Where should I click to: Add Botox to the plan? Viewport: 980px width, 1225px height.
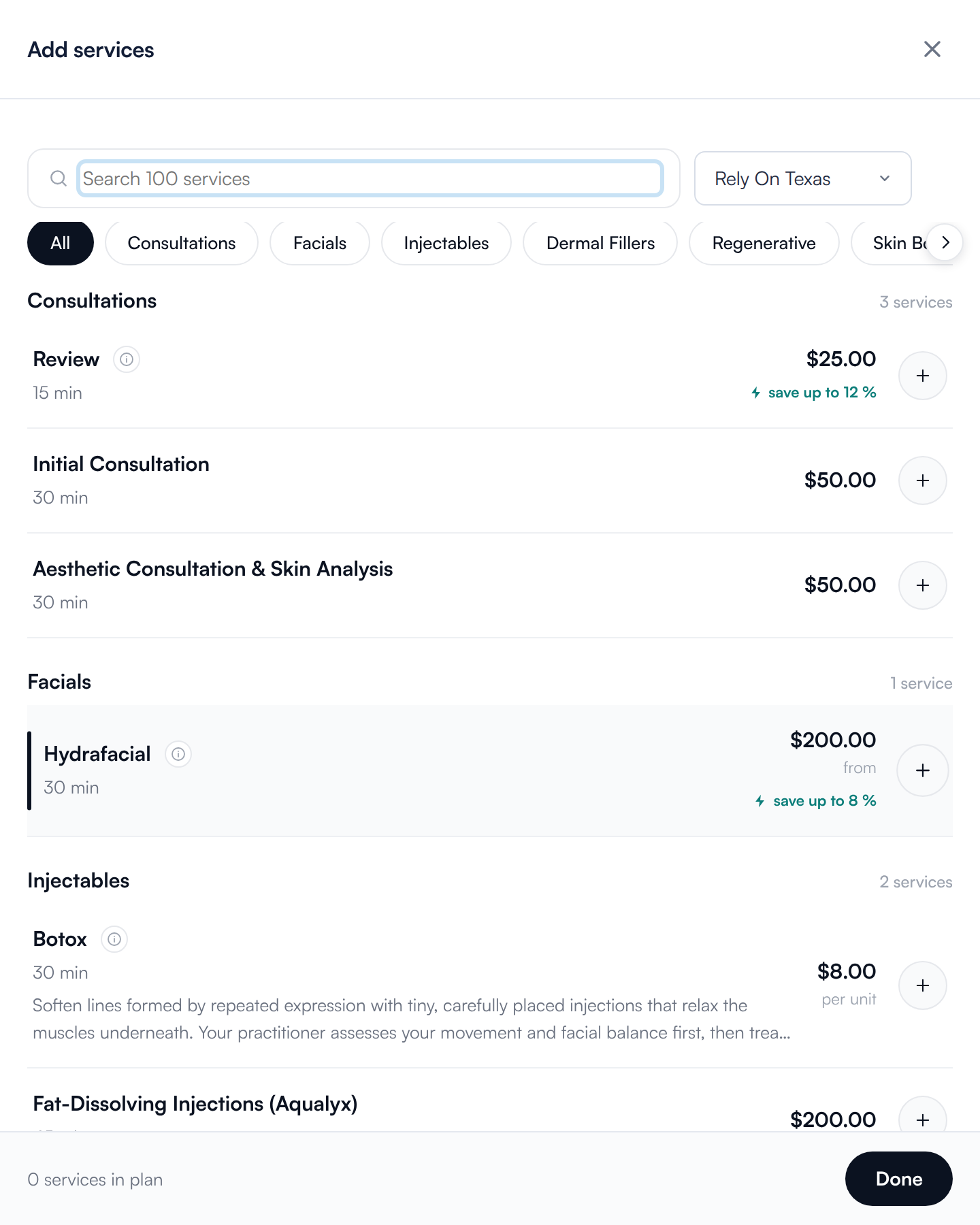[x=923, y=985]
